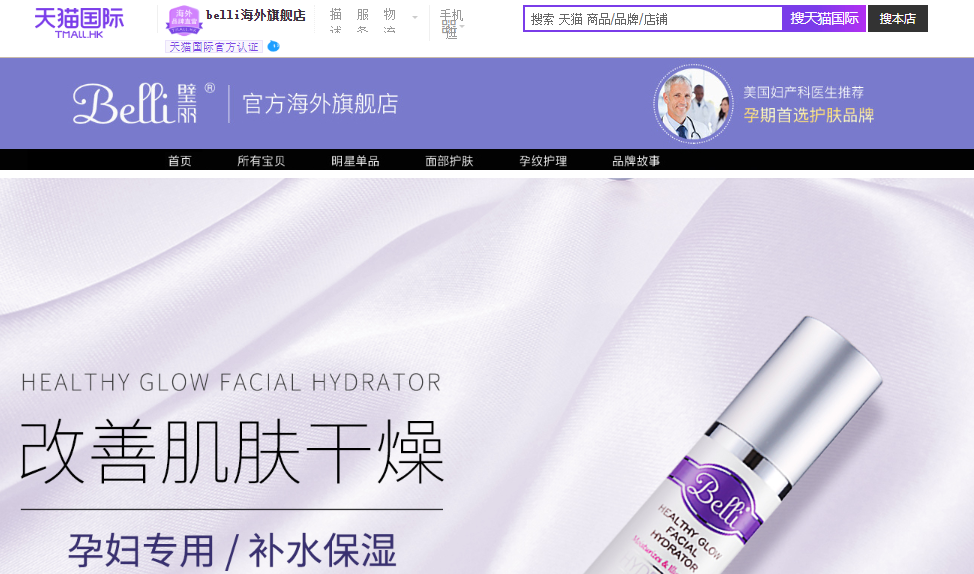
Task: Click the 海外品牌直营 purple shield badge
Action: 184,20
